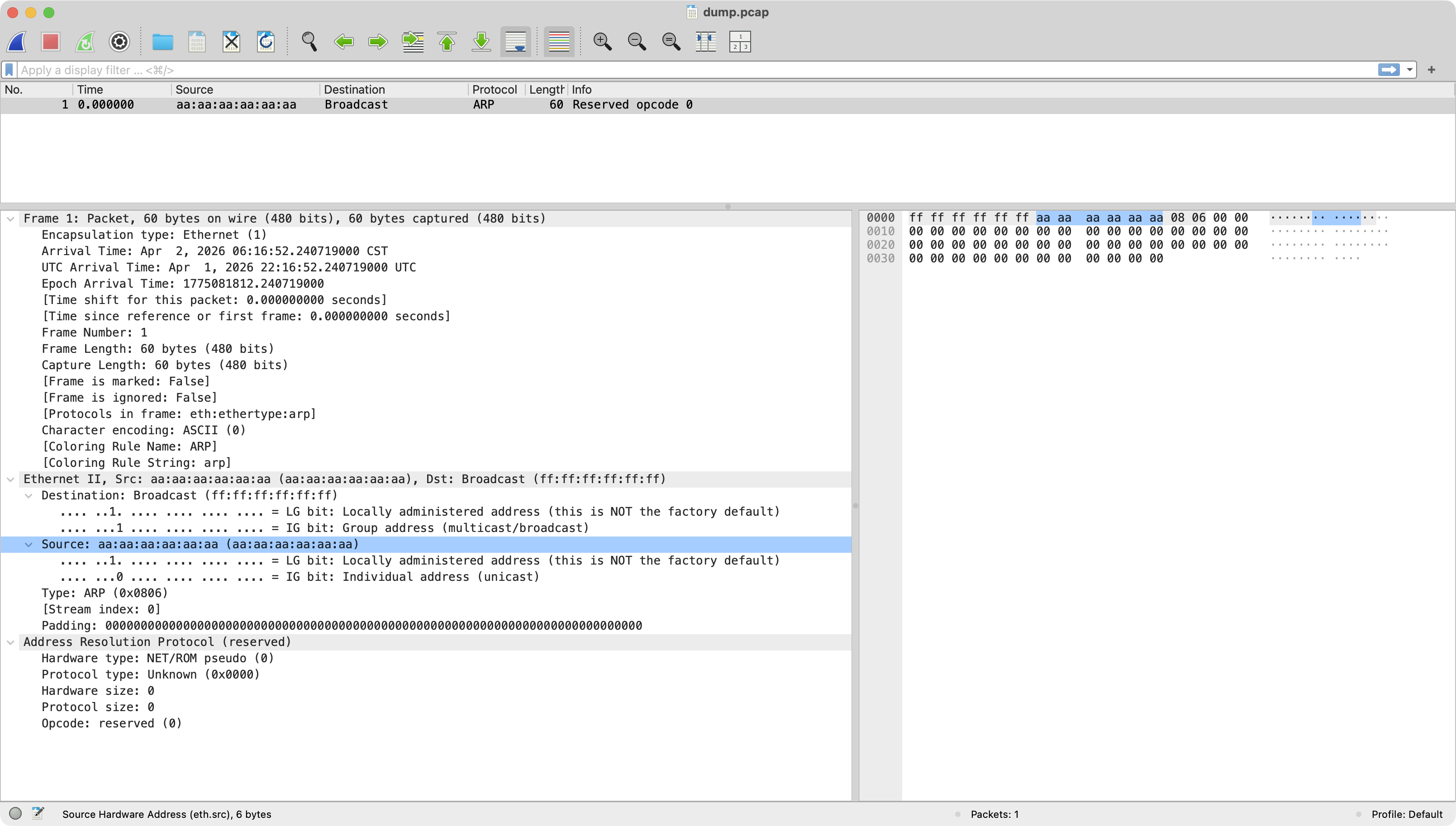Click the go to first packet icon
This screenshot has height=826, width=1456.
pyautogui.click(x=447, y=42)
